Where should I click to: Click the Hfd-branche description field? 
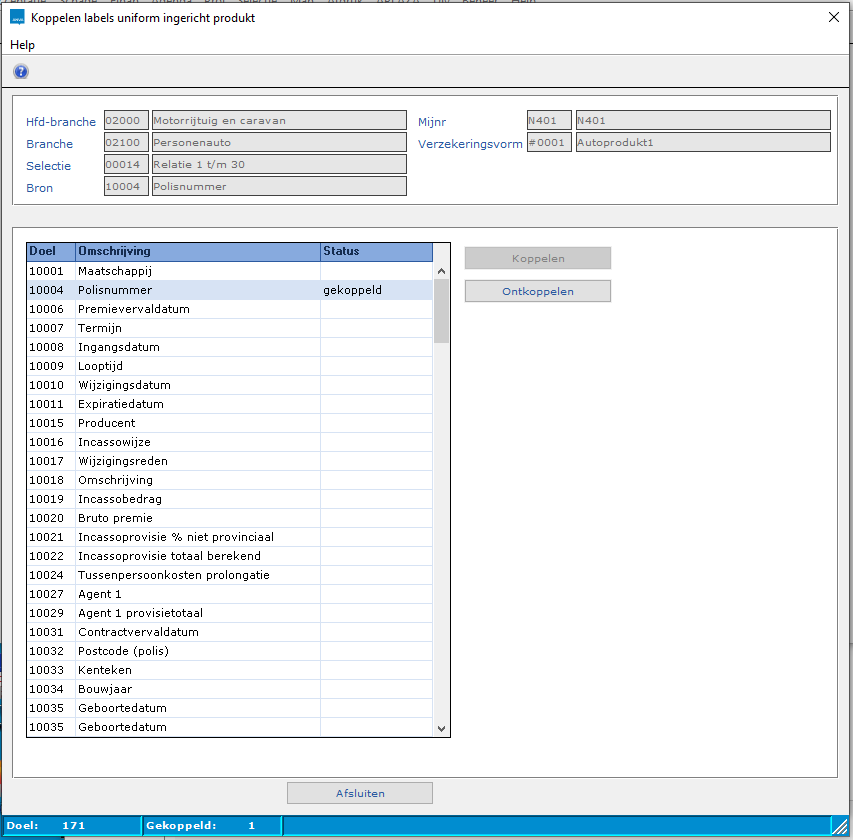tap(278, 121)
